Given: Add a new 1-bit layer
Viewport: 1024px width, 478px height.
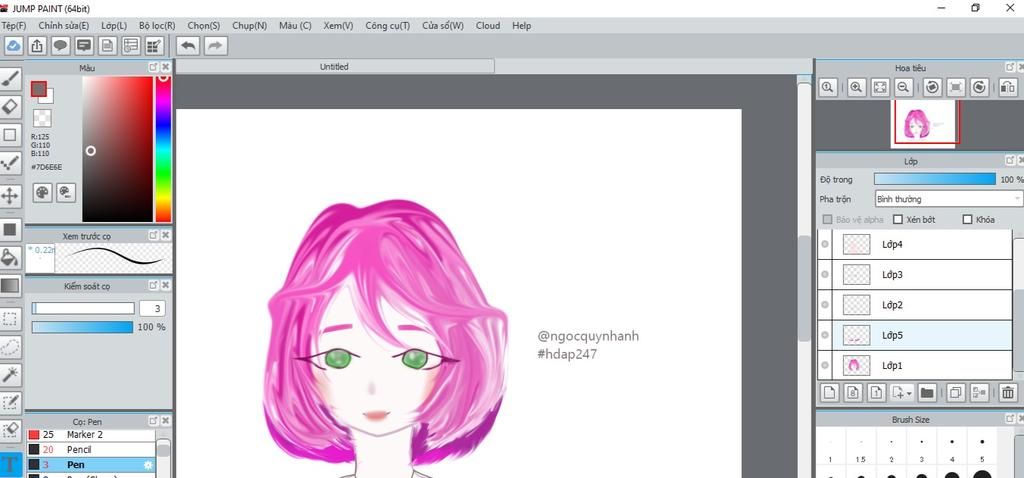Looking at the screenshot, I should [876, 392].
